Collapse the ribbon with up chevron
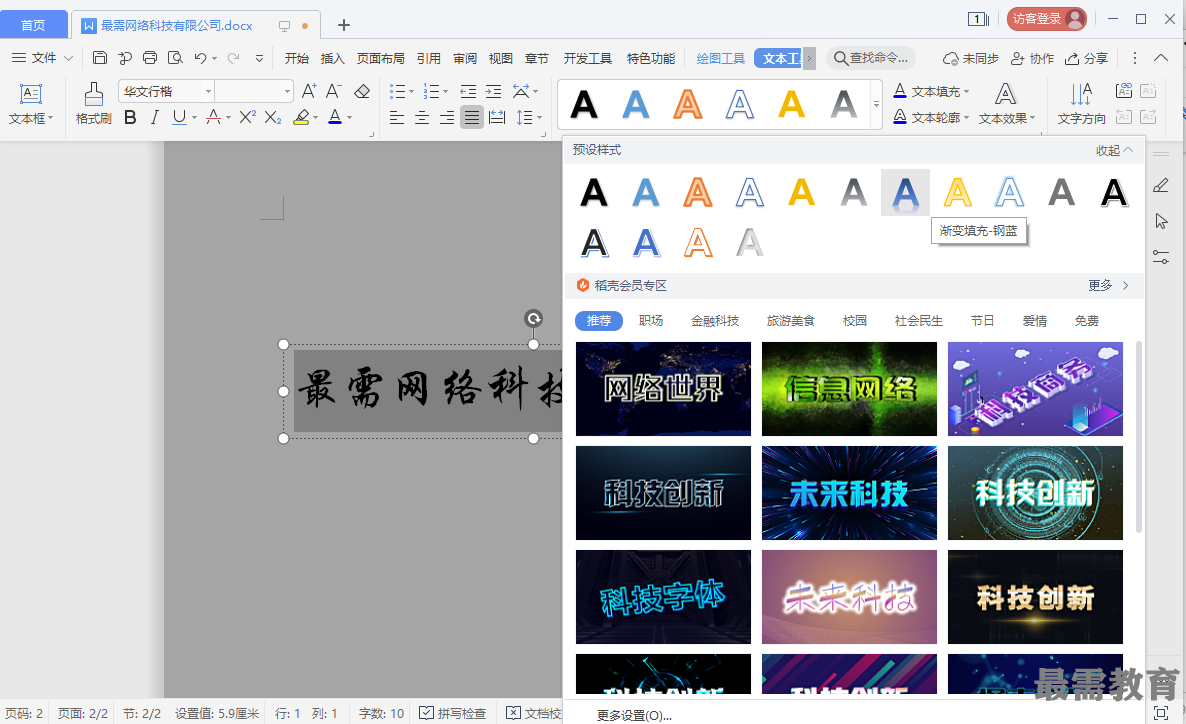1186x724 pixels. click(1161, 58)
